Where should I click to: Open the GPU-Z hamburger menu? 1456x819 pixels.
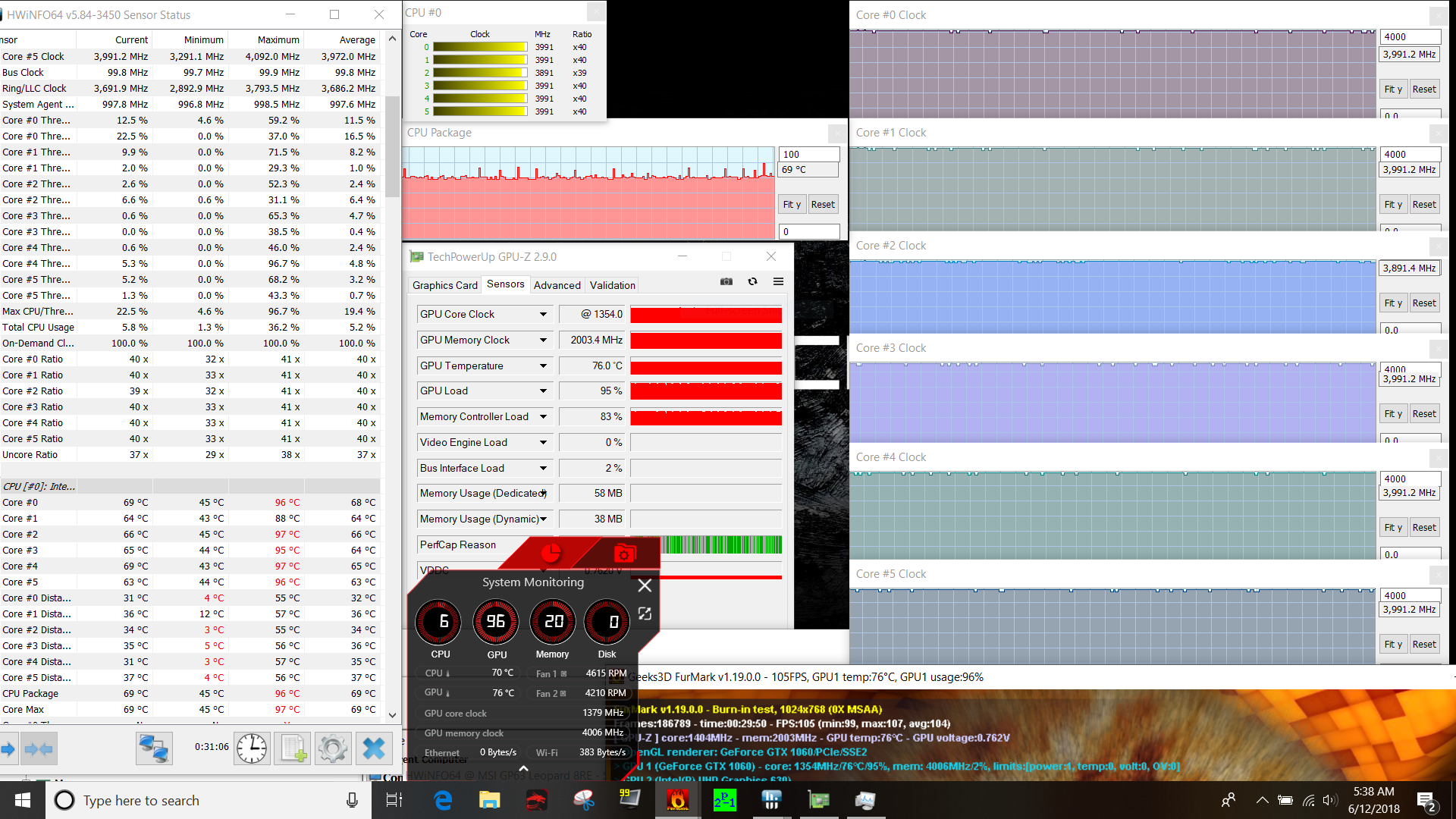[x=778, y=281]
